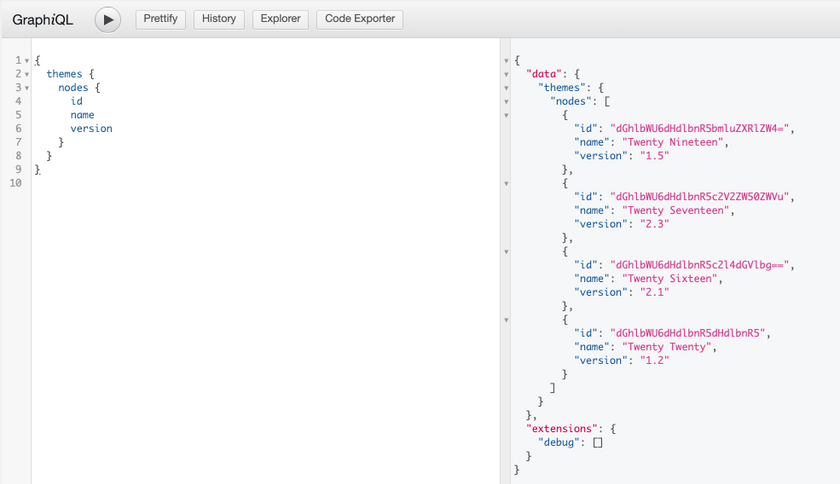The height and width of the screenshot is (484, 840).
Task: Collapse the Twenty Twenty result object
Action: (506, 319)
